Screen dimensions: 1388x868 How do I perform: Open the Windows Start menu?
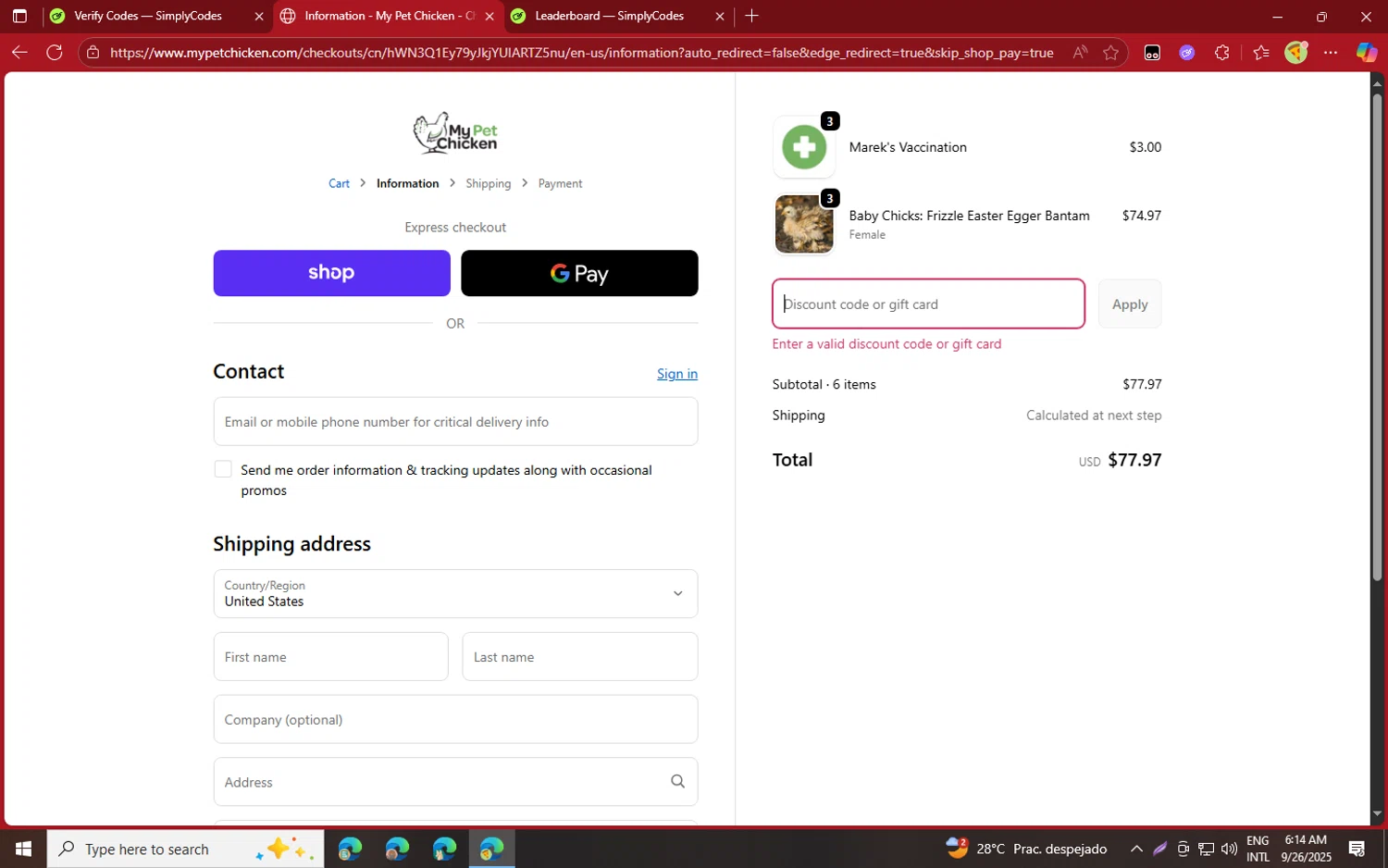pos(23,849)
